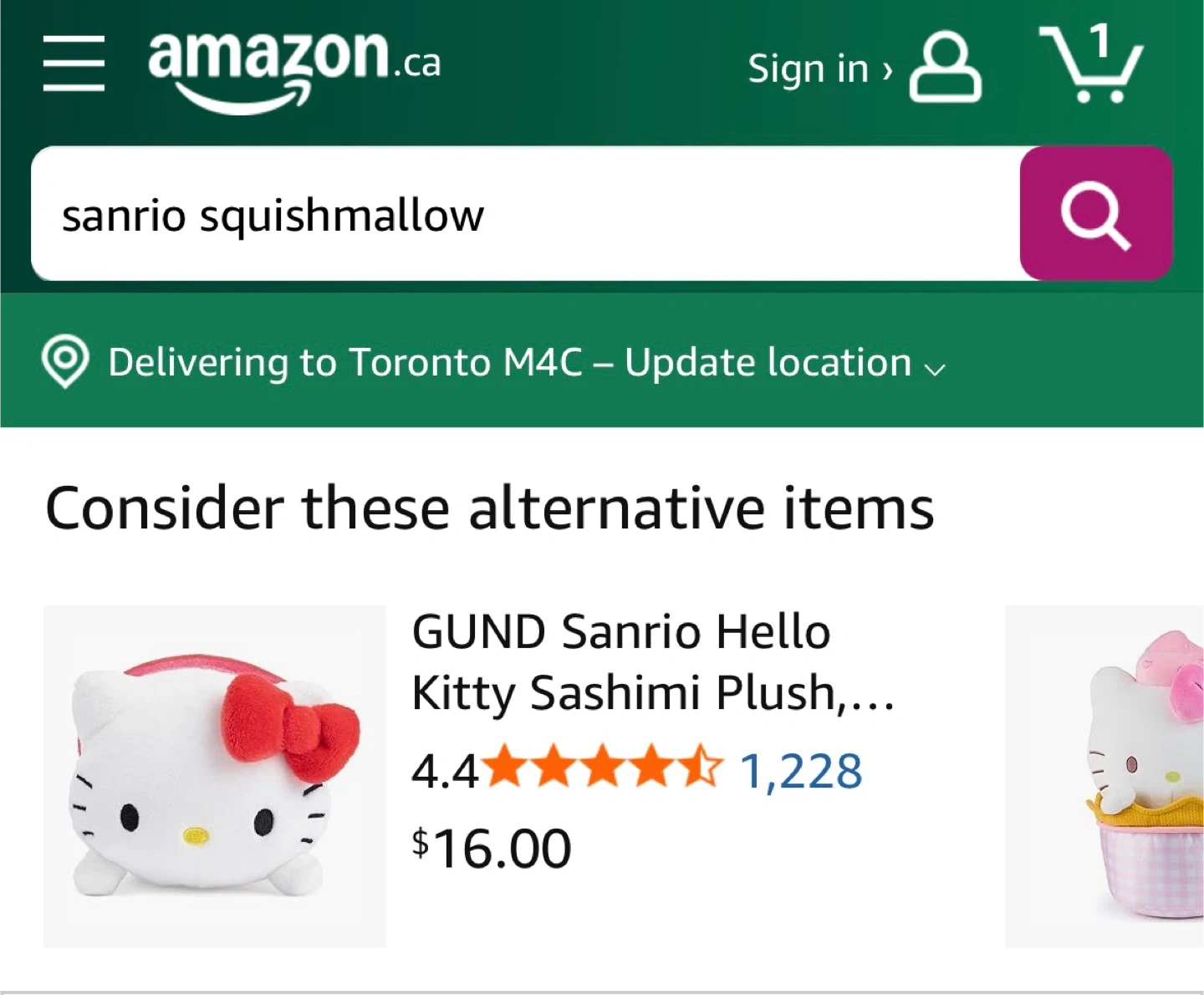Click the $16.00 price
This screenshot has height=995, width=1204.
click(x=492, y=848)
